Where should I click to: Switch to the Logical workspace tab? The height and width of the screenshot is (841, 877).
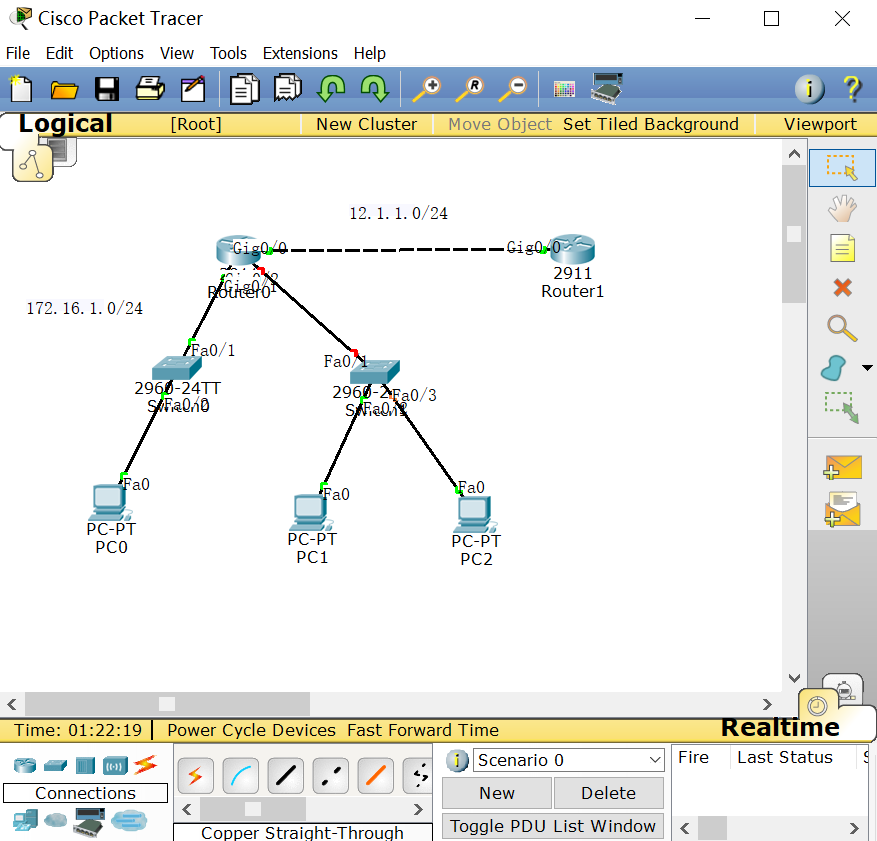(x=65, y=124)
